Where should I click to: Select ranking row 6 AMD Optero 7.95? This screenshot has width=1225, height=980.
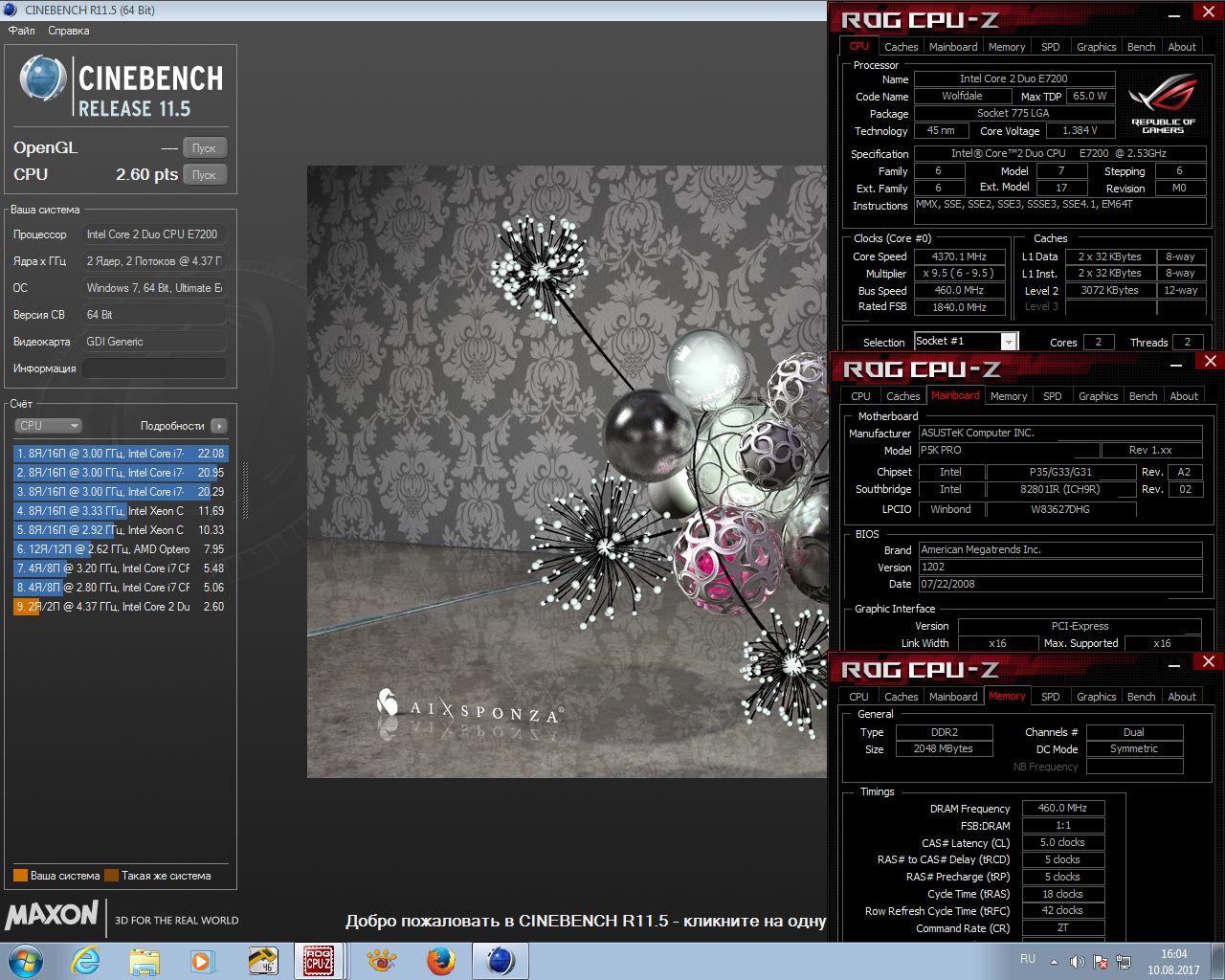(121, 549)
